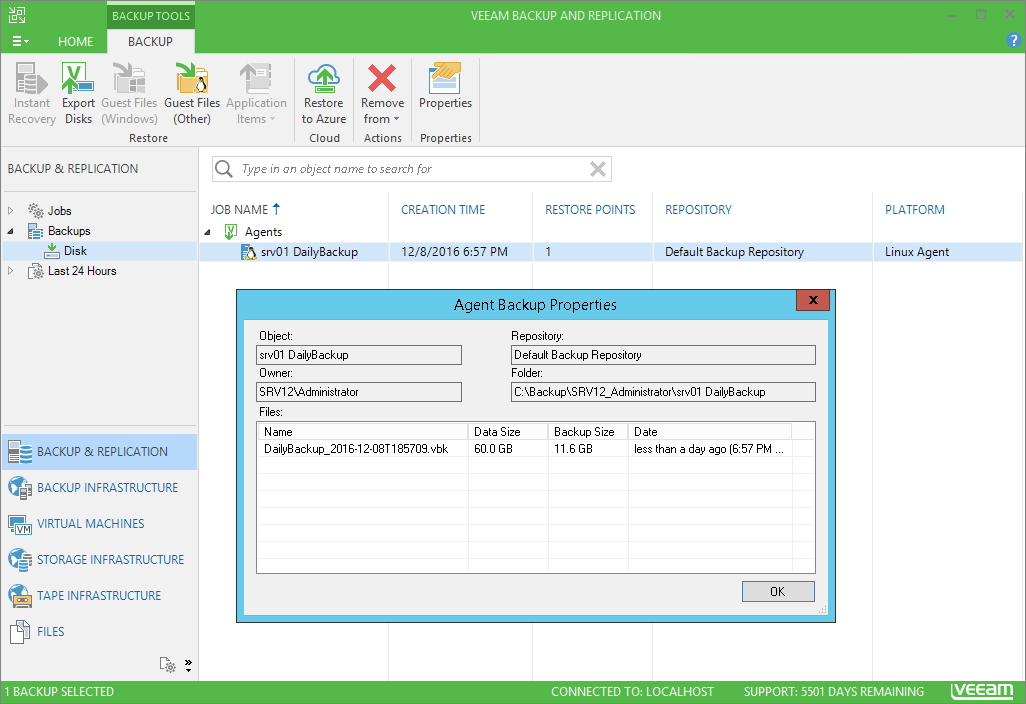Switch to the HOME ribbon tab
Screen dimensions: 1026x704
point(75,41)
